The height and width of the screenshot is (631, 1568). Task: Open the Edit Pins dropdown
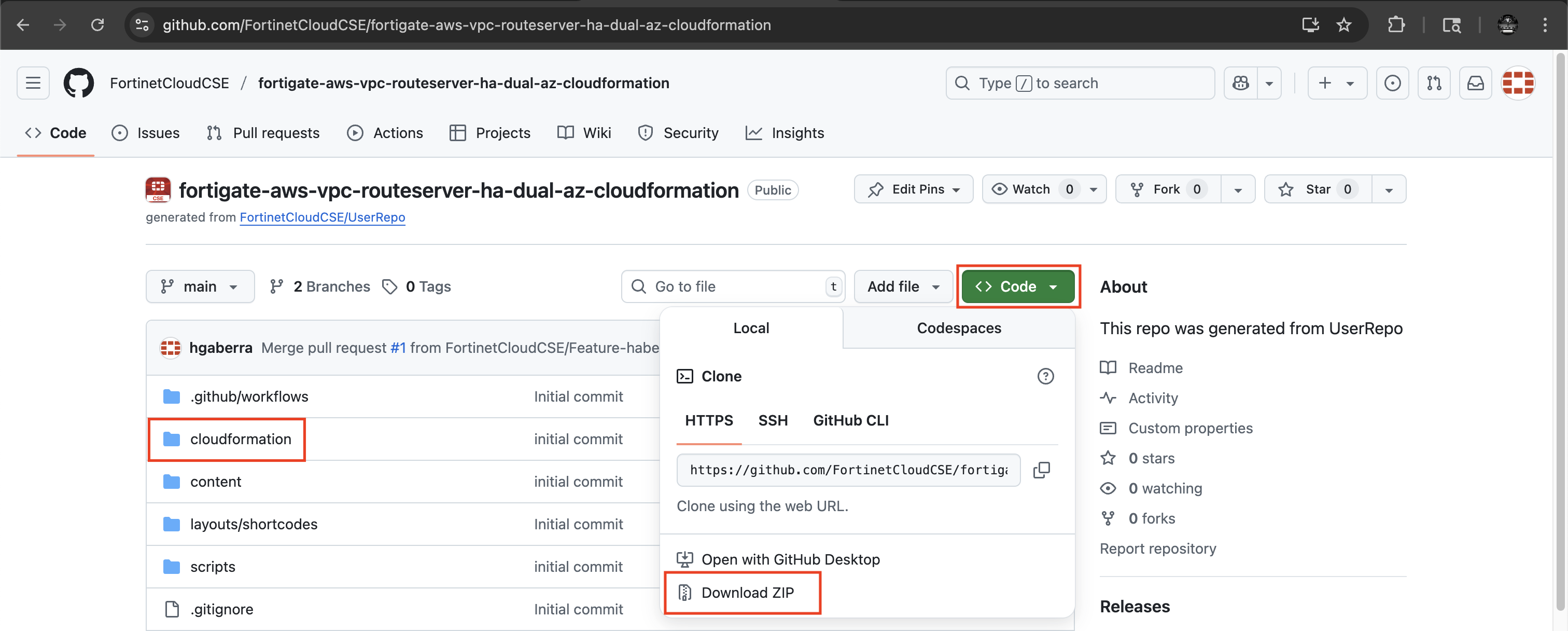click(x=913, y=189)
